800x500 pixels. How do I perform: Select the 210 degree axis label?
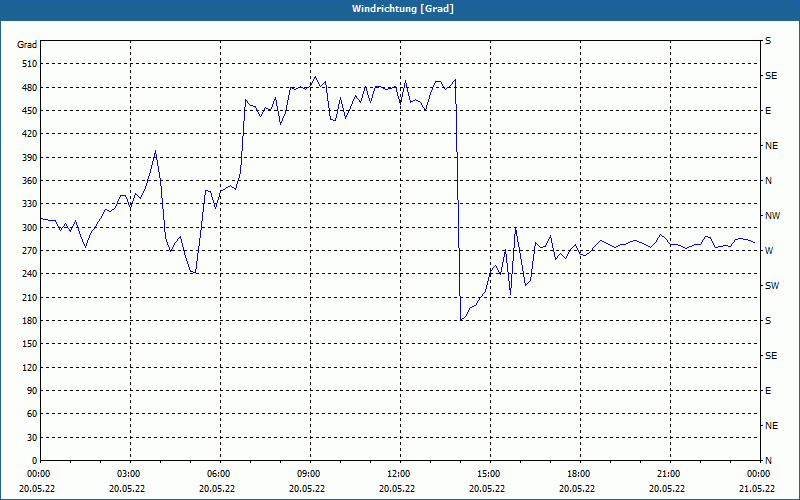point(30,297)
